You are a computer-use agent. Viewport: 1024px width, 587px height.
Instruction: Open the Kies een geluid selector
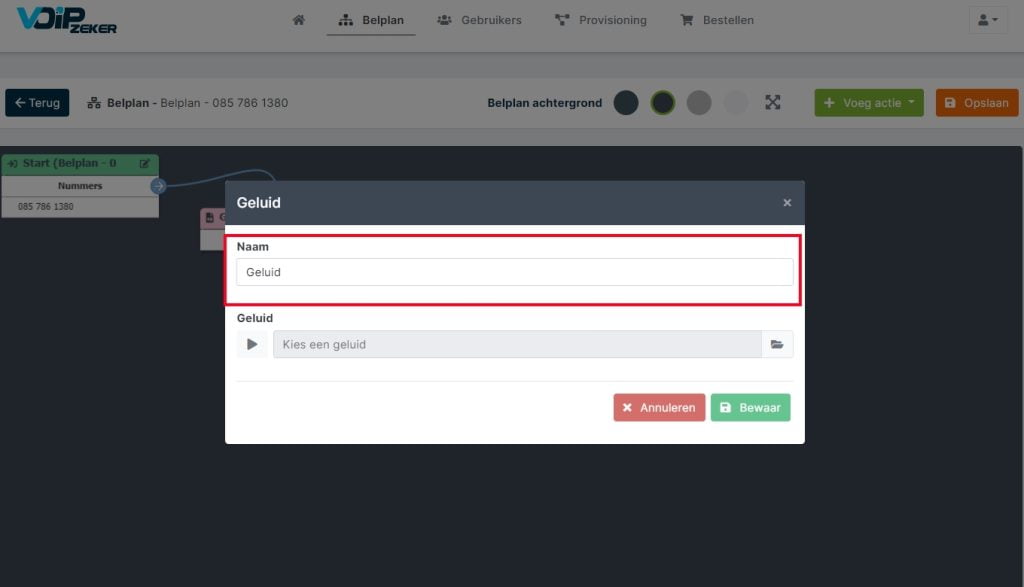[517, 344]
